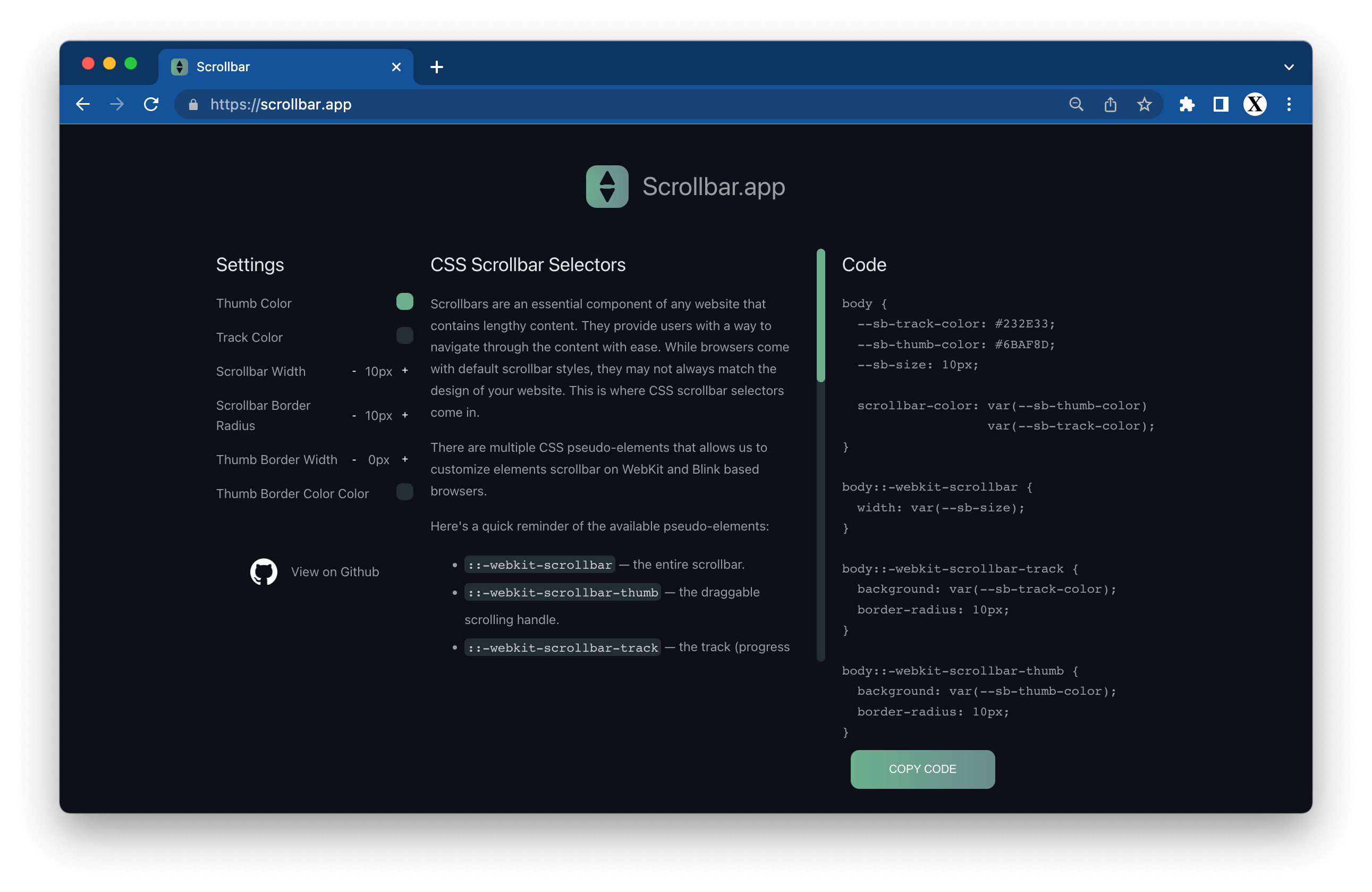Click the ::-webkit-scrollbar-thumb code chip
Screen dimensions: 1372x892
(x=563, y=592)
